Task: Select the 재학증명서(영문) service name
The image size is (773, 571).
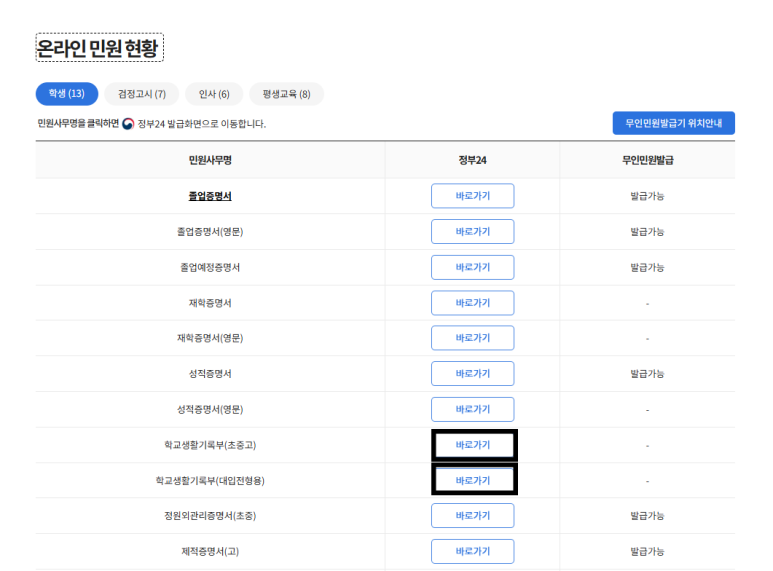Action: pyautogui.click(x=210, y=338)
